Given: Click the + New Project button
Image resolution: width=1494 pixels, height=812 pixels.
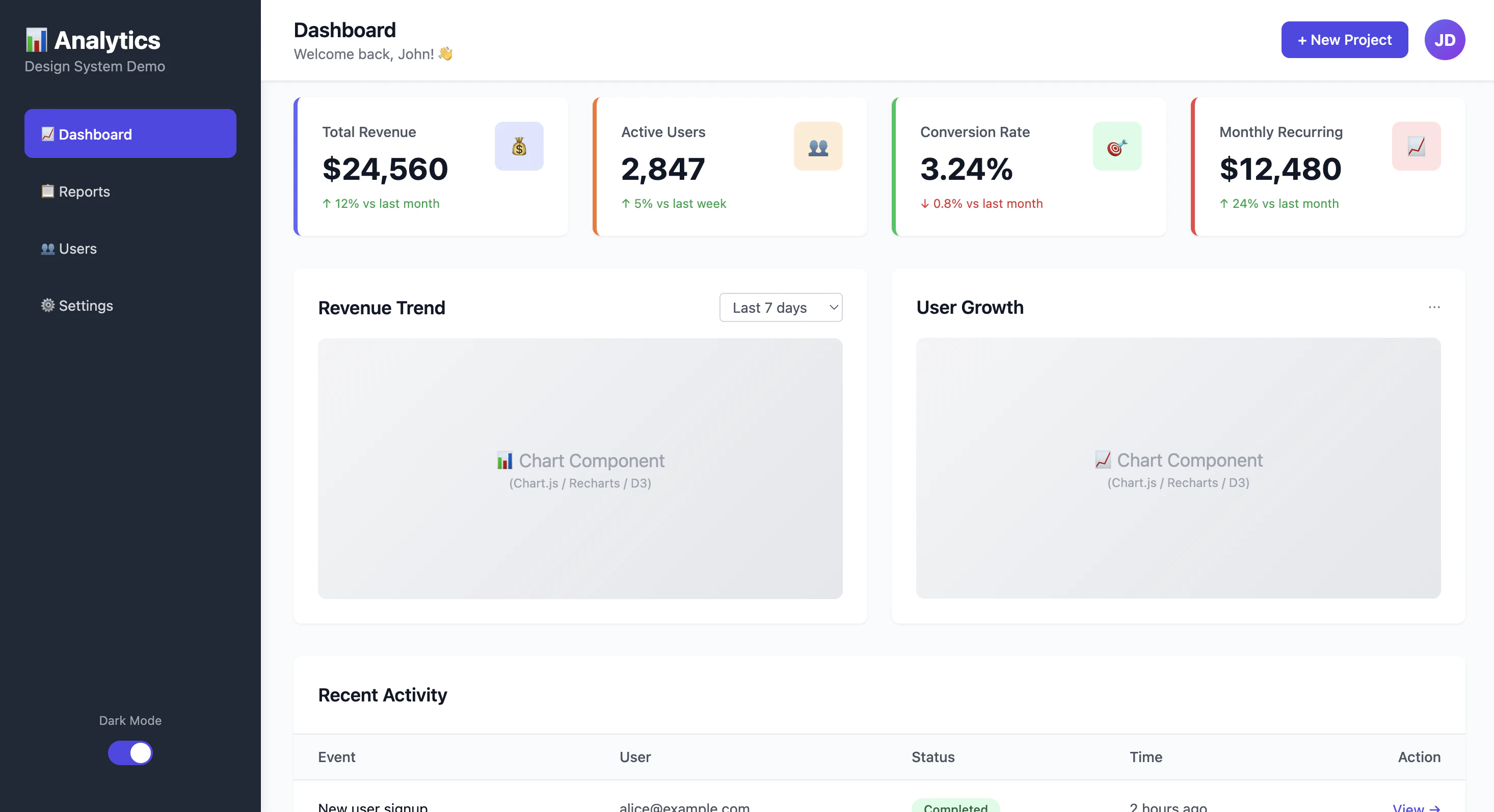Looking at the screenshot, I should [x=1344, y=40].
